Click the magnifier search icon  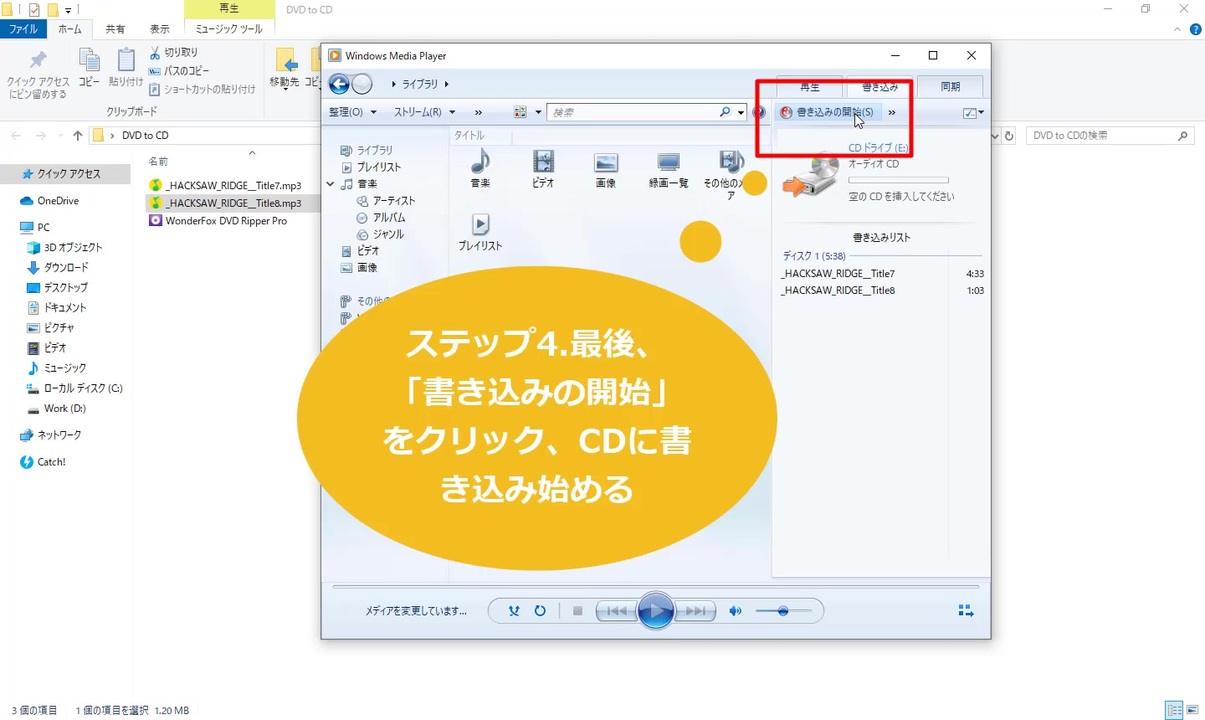(x=726, y=112)
